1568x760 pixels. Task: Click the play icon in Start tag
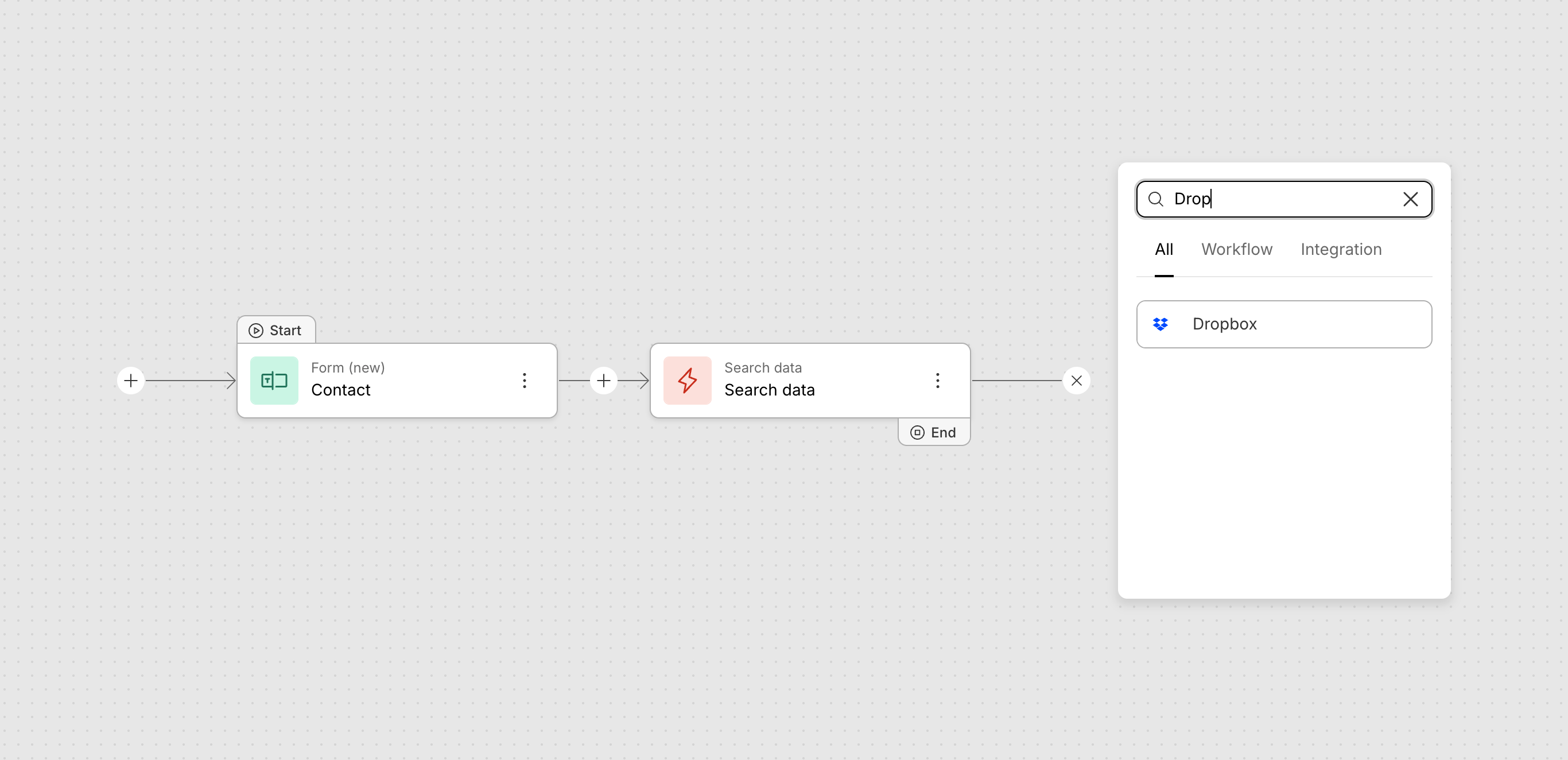point(255,330)
